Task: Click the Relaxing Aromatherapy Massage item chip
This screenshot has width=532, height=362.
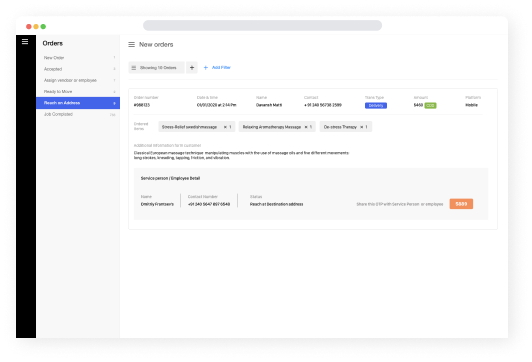Action: (x=277, y=127)
